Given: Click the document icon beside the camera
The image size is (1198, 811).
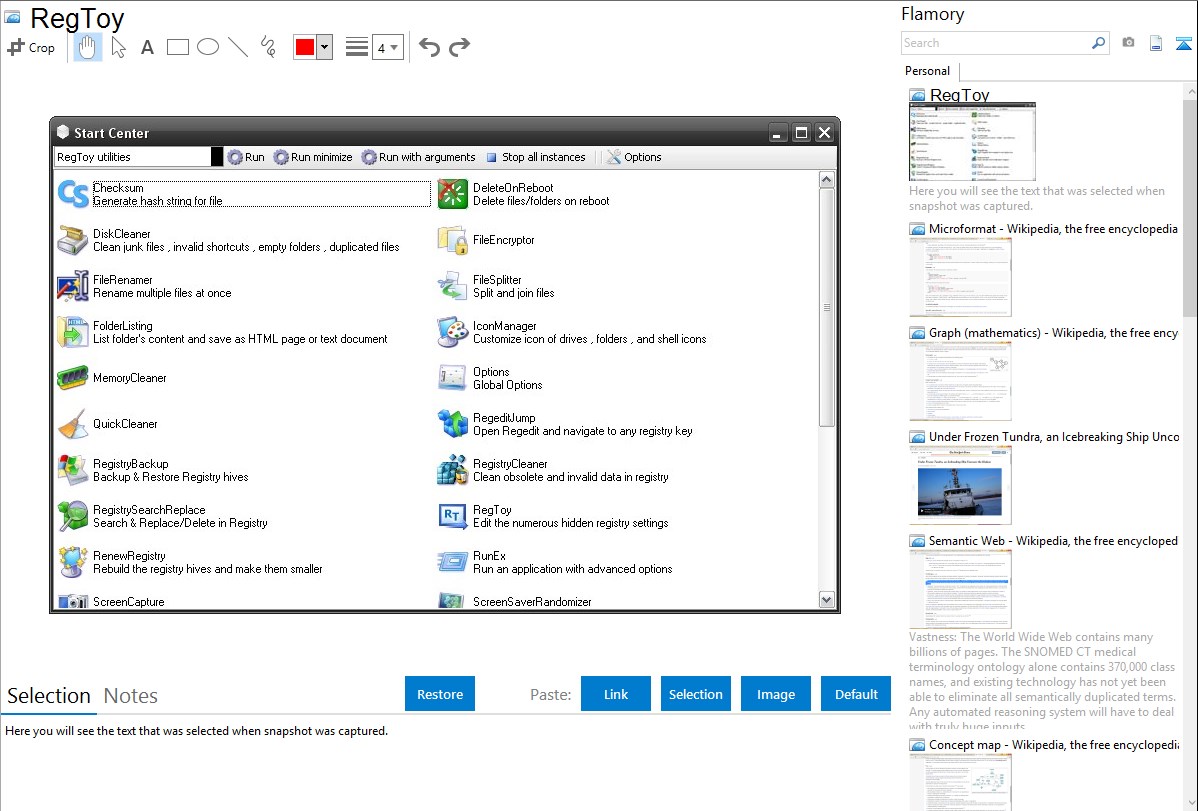Looking at the screenshot, I should [1156, 43].
